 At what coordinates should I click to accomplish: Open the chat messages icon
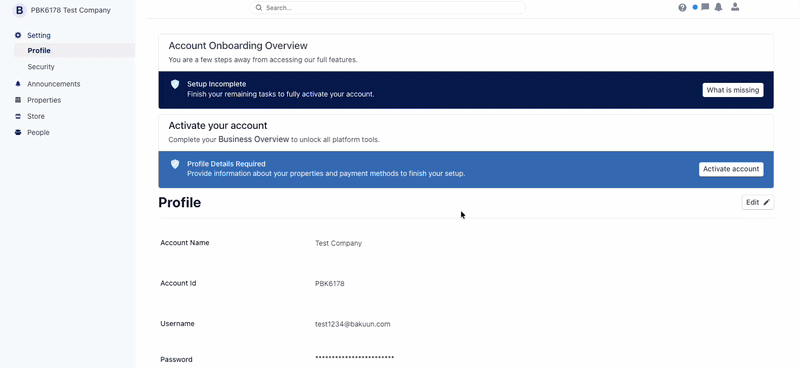pyautogui.click(x=705, y=7)
